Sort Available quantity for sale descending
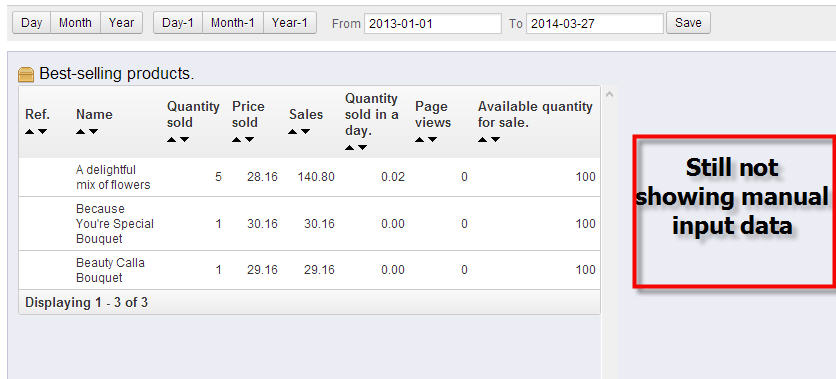This screenshot has height=379, width=836. point(495,140)
